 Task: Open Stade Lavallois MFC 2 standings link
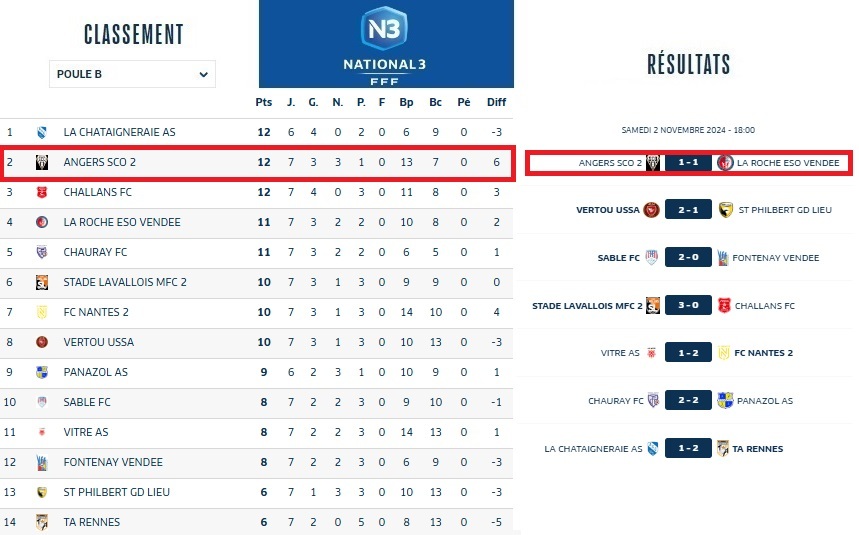point(125,282)
